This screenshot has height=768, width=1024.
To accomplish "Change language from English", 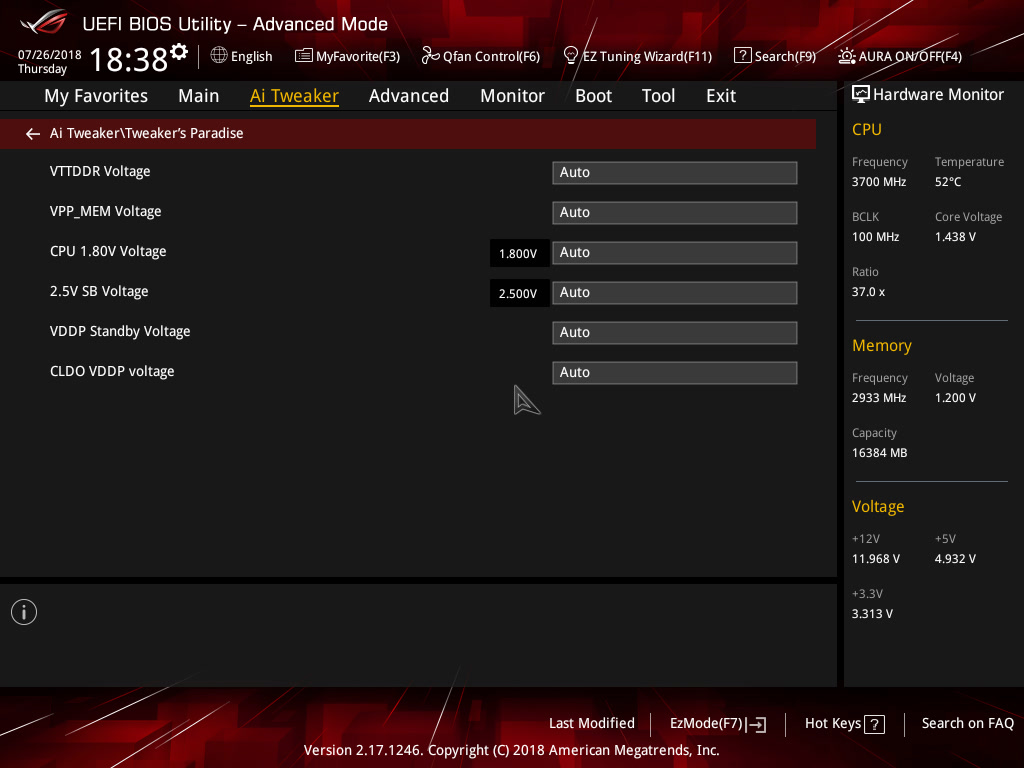I will [x=251, y=57].
